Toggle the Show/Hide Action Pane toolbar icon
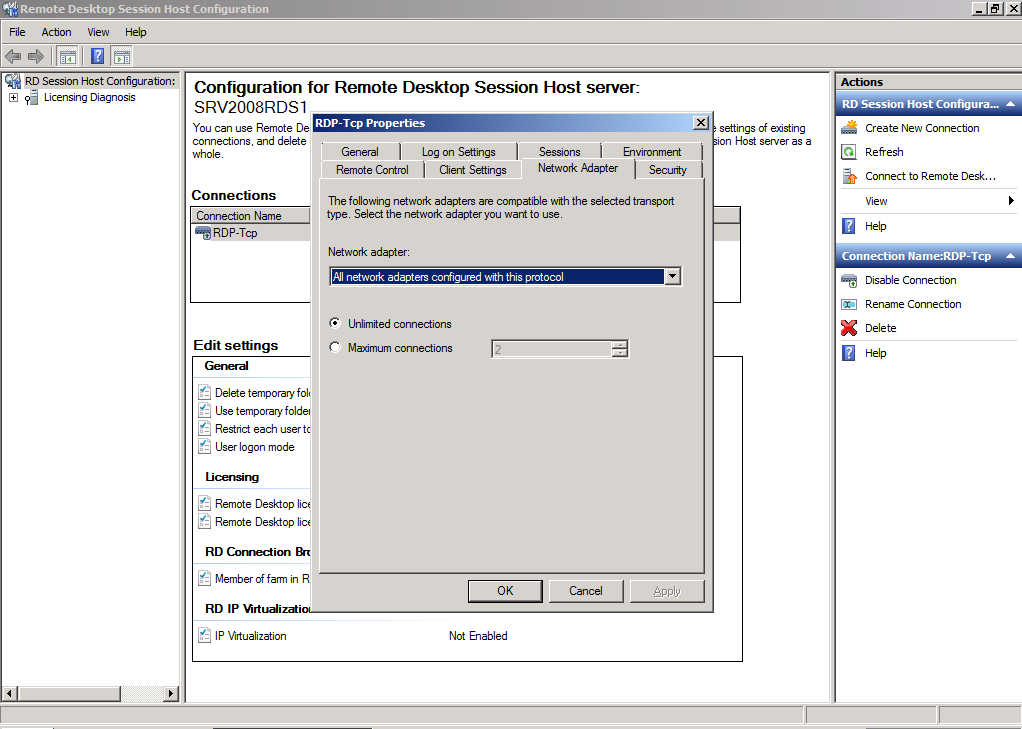 pos(121,57)
